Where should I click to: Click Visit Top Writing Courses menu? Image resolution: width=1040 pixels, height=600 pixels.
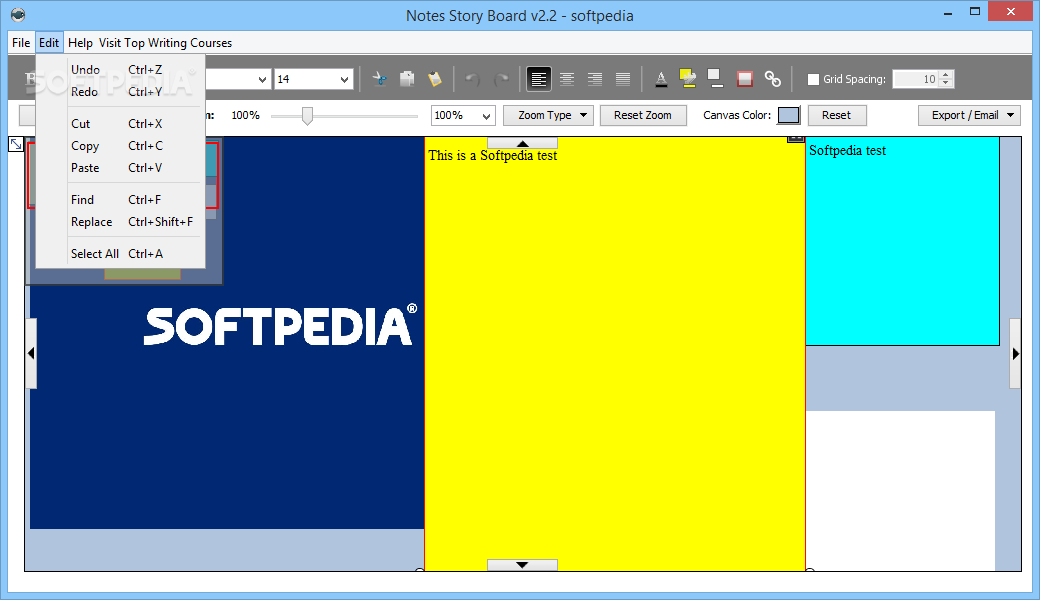point(165,42)
